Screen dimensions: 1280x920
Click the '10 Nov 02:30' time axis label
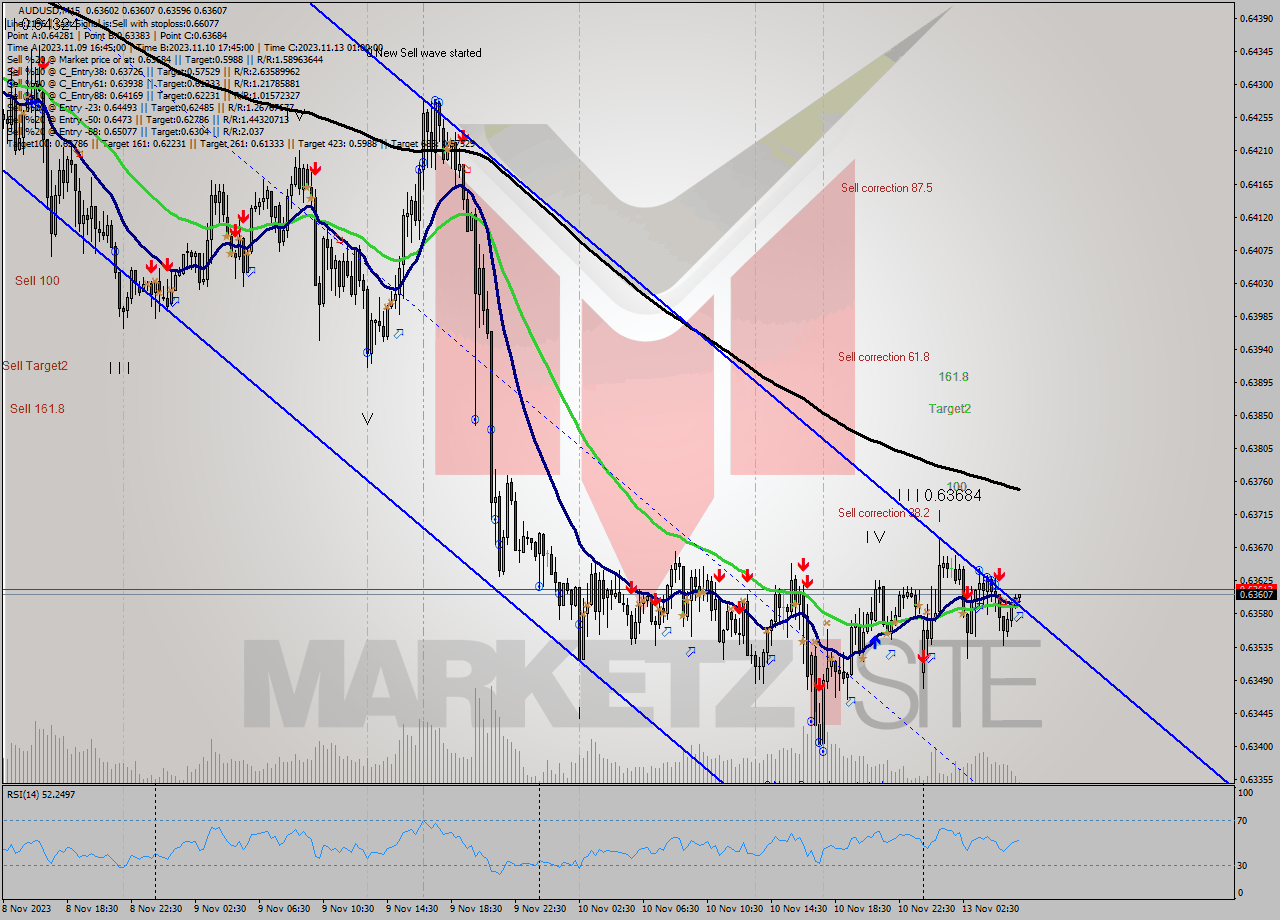tap(605, 909)
